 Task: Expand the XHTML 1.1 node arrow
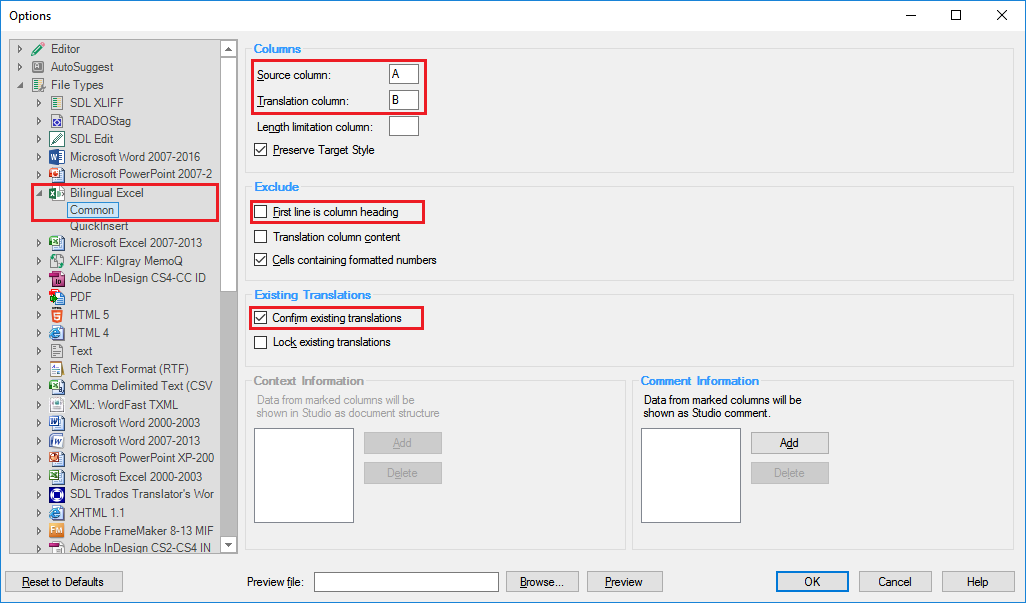pyautogui.click(x=39, y=513)
